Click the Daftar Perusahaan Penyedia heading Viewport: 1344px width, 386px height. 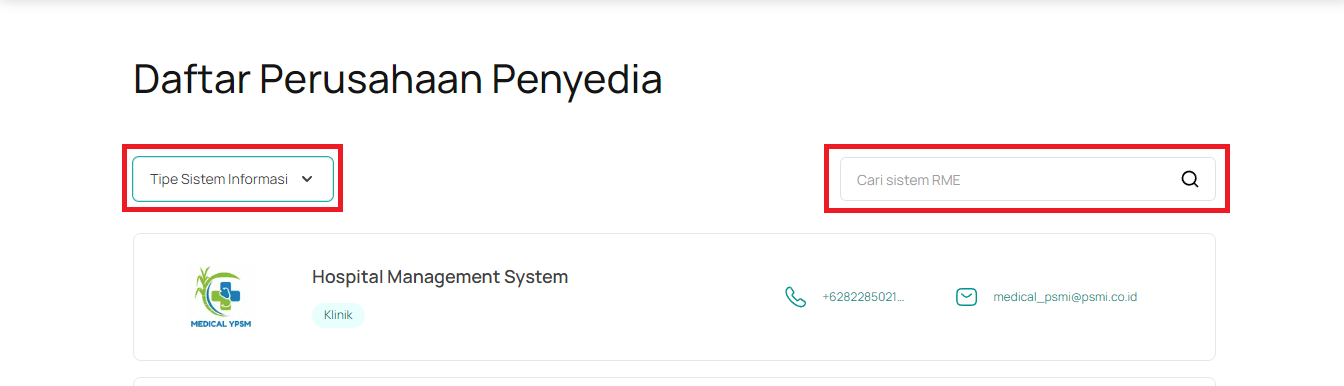pyautogui.click(x=398, y=79)
